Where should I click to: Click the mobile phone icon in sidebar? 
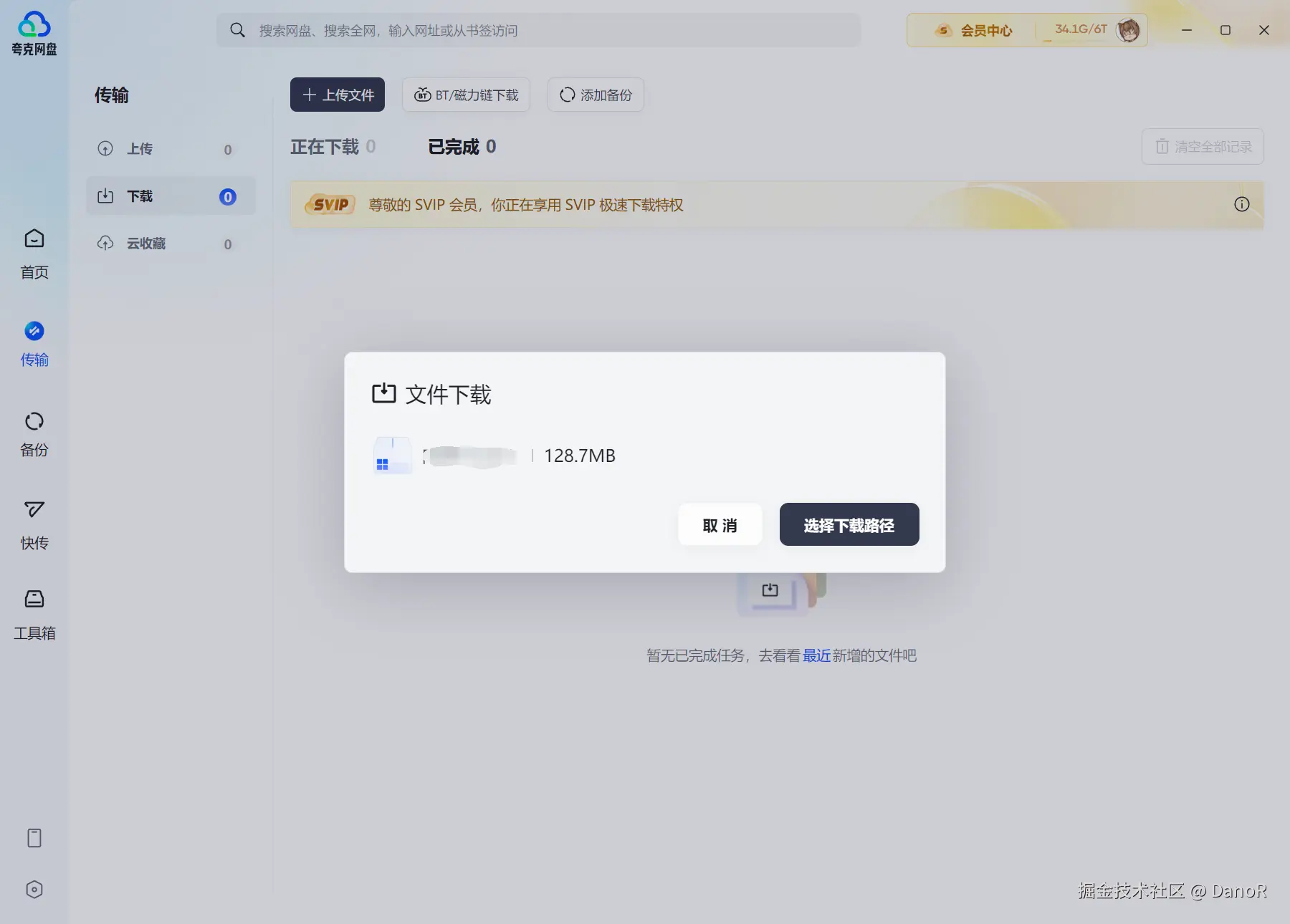pos(34,838)
